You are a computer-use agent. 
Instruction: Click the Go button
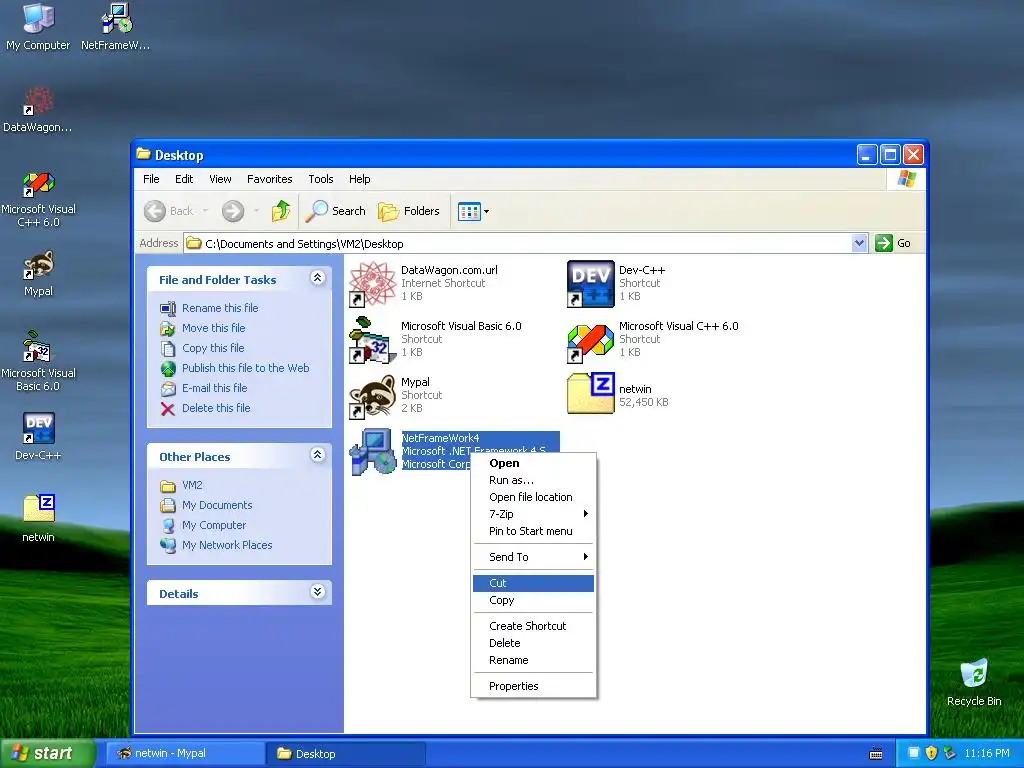click(x=893, y=243)
